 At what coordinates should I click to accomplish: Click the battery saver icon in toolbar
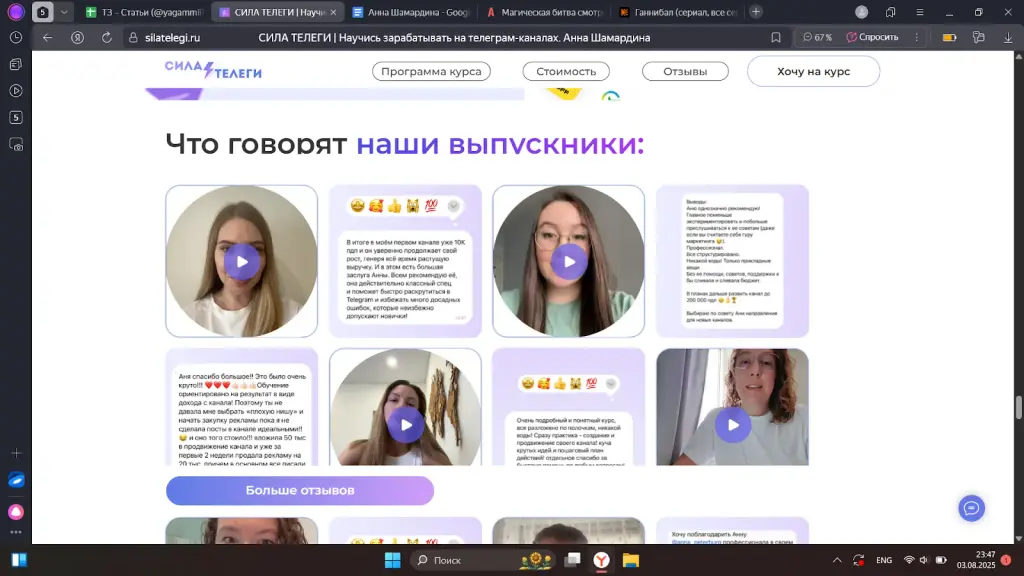(950, 37)
